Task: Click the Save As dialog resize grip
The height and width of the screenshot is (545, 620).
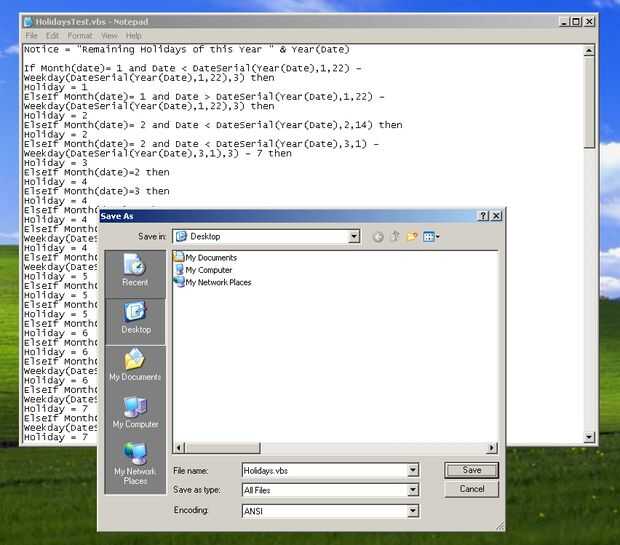Action: 500,526
